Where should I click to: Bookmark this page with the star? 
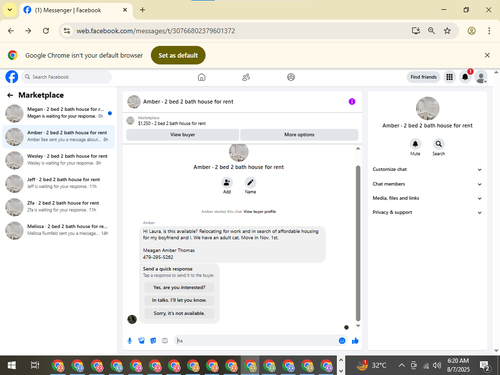[447, 31]
